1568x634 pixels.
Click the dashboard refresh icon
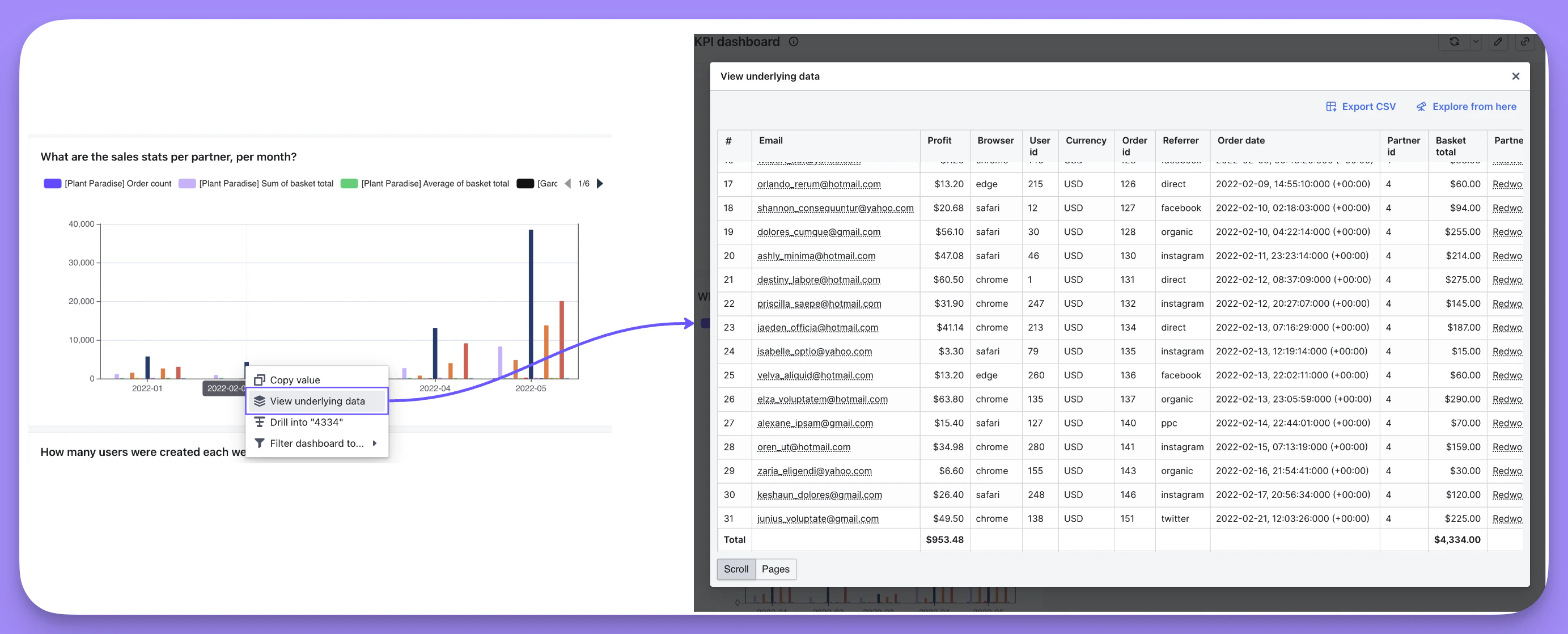point(1453,41)
